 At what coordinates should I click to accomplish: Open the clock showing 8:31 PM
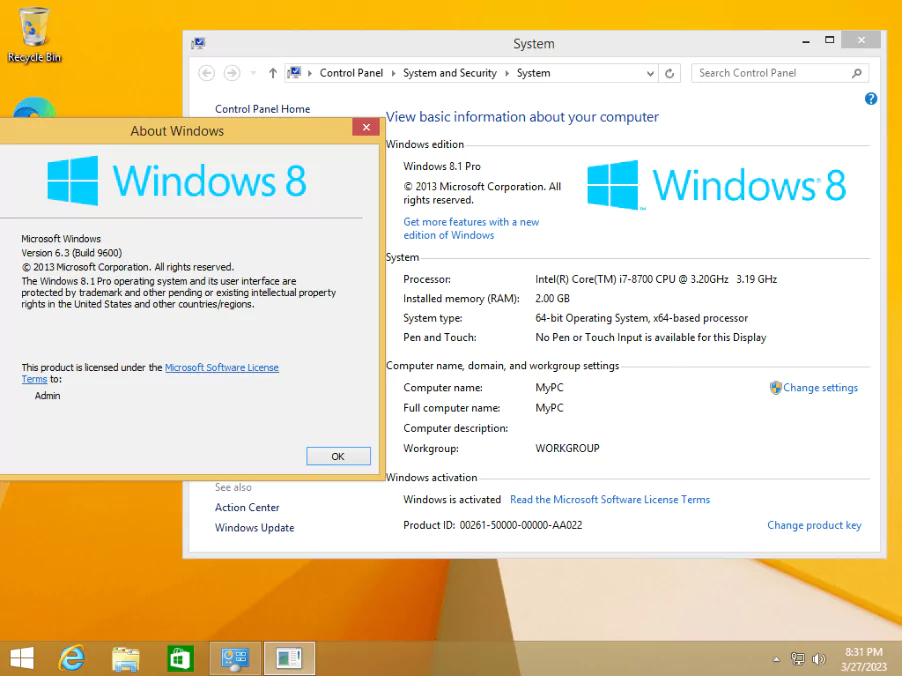pyautogui.click(x=863, y=659)
